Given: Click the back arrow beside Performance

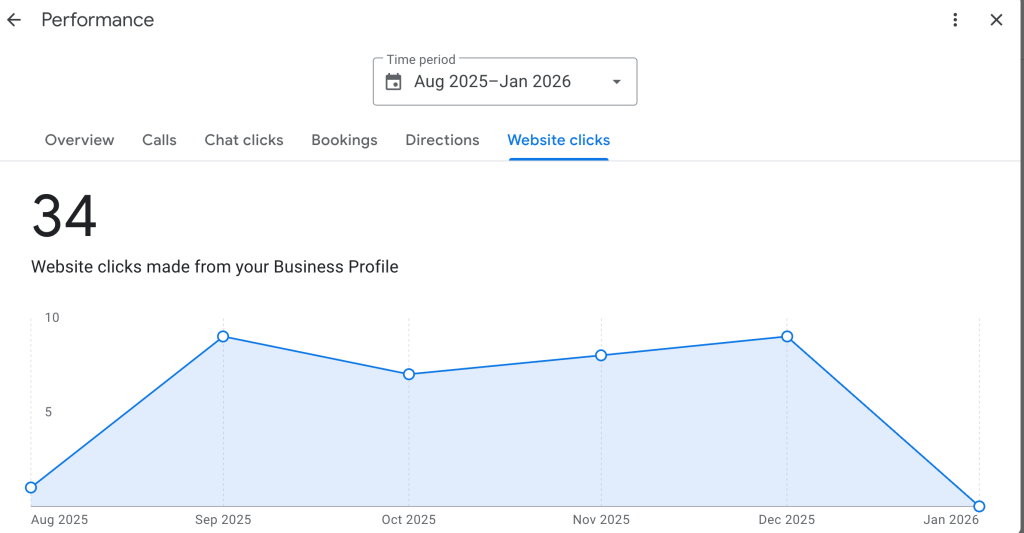Looking at the screenshot, I should (14, 20).
